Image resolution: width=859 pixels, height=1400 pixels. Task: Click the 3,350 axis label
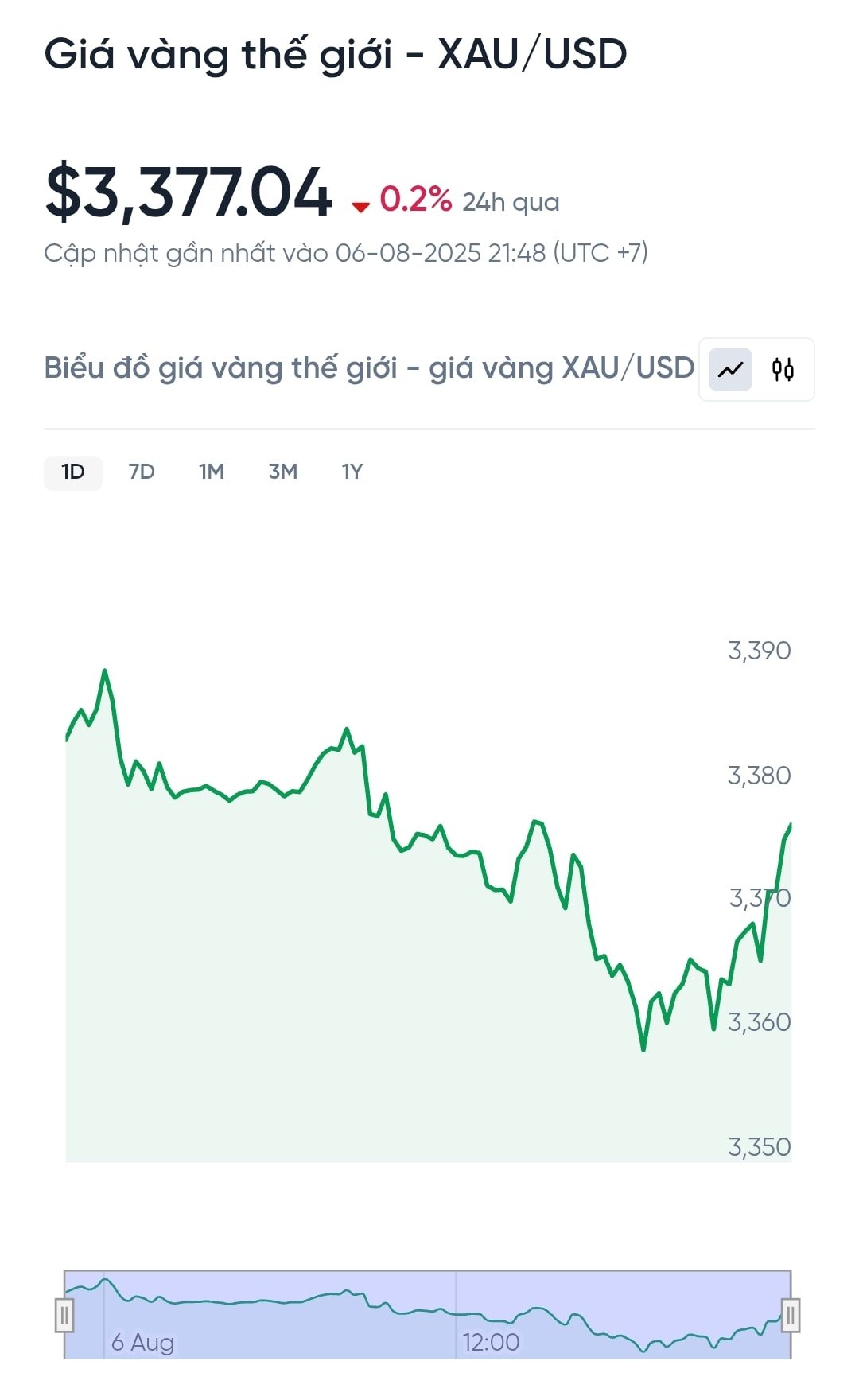click(x=760, y=1147)
